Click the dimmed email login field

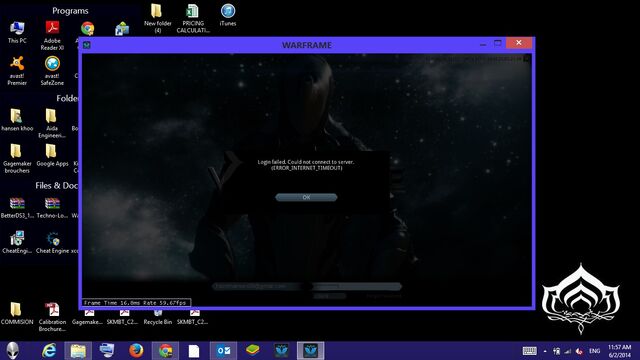pyautogui.click(x=261, y=287)
